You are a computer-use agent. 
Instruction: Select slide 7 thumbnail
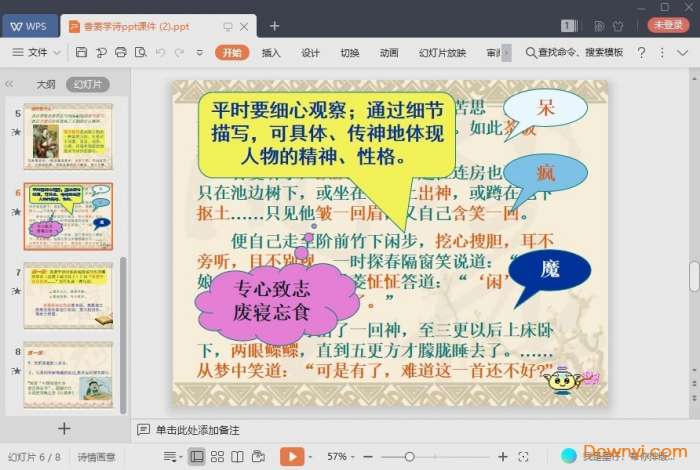coord(68,295)
